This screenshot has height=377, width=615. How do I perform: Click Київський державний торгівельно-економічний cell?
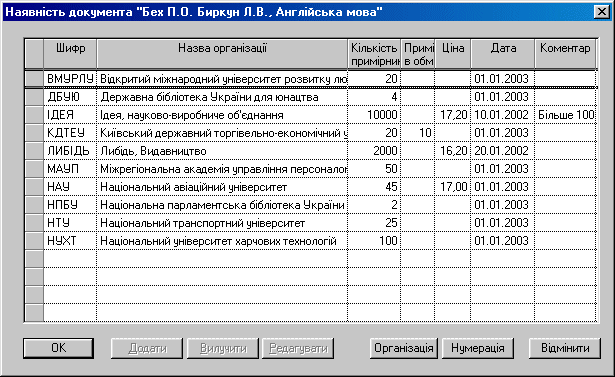pyautogui.click(x=222, y=133)
